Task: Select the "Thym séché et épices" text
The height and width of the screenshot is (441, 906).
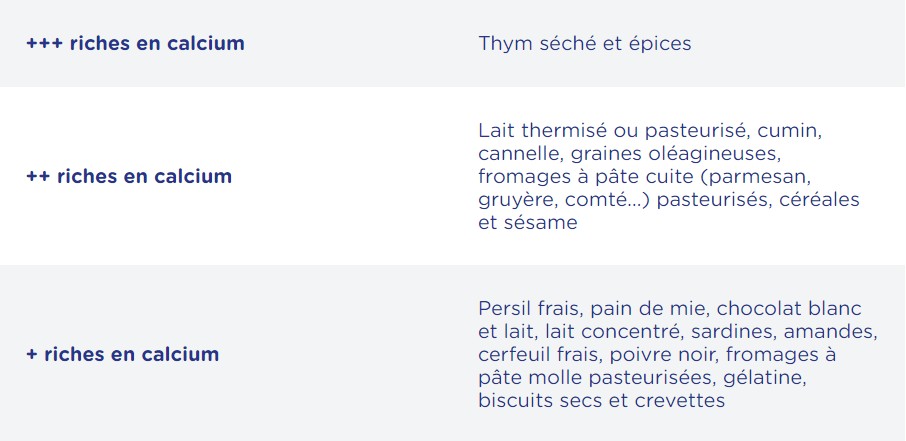Action: (584, 44)
